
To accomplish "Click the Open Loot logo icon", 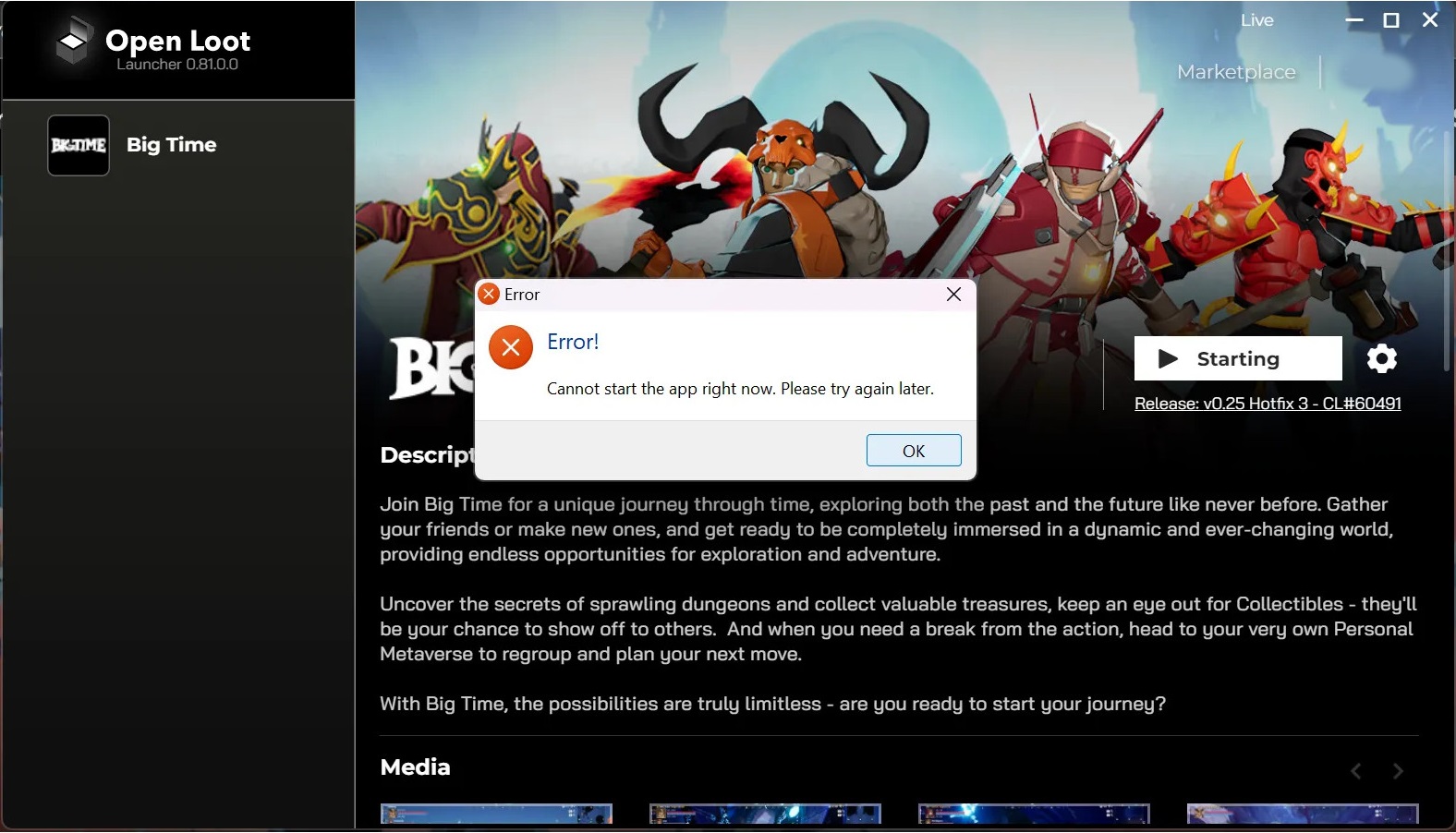I will click(x=73, y=42).
